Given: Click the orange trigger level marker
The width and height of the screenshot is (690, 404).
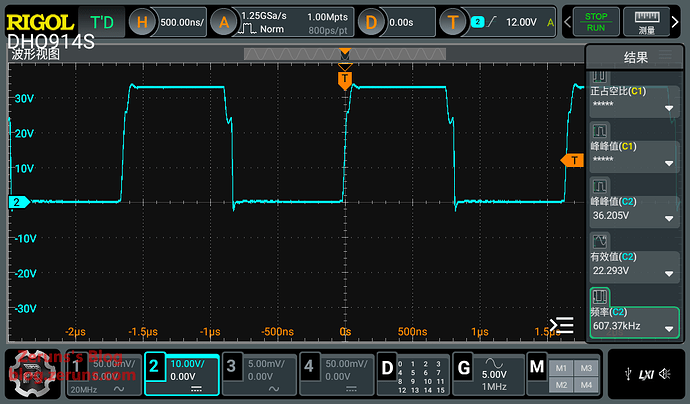Looking at the screenshot, I should tap(572, 160).
